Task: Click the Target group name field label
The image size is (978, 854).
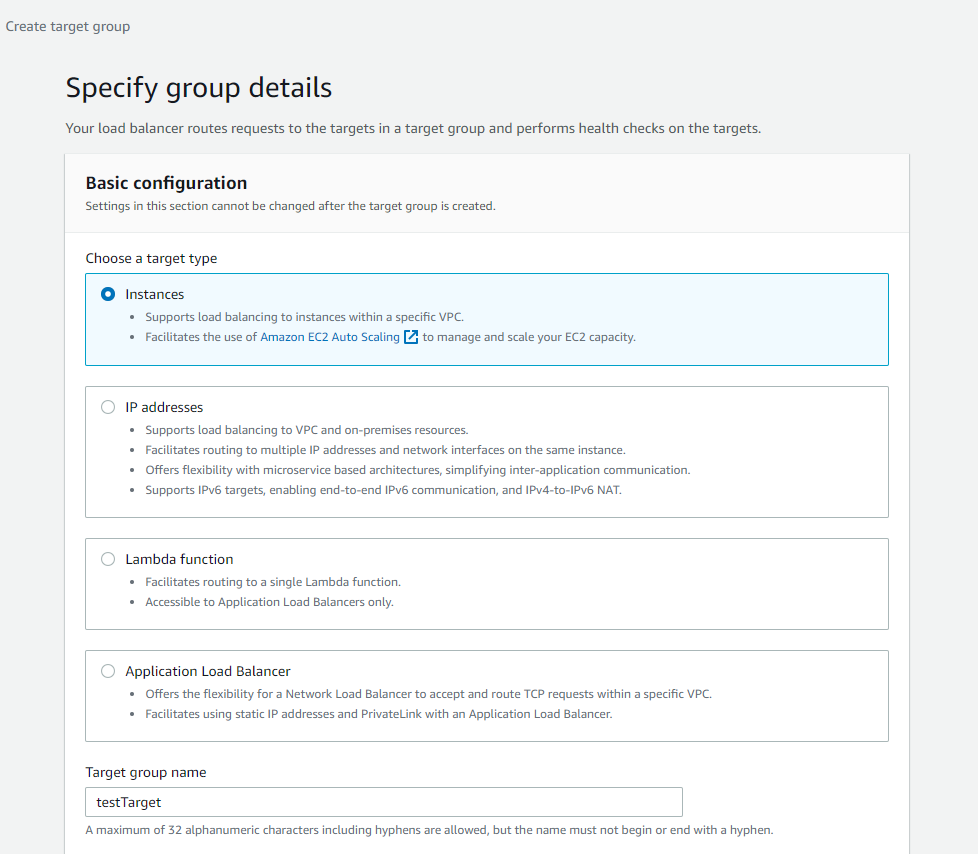Action: [x=146, y=772]
